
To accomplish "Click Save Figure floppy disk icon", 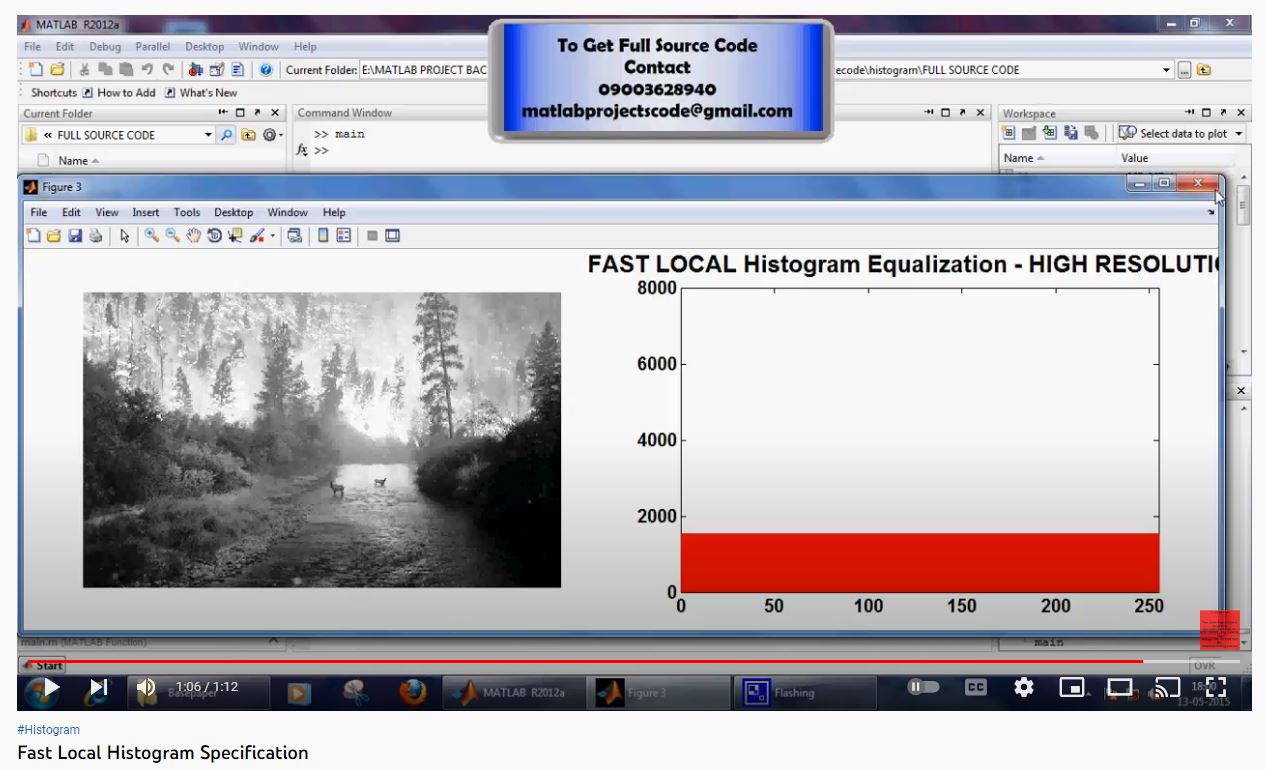I will (75, 236).
